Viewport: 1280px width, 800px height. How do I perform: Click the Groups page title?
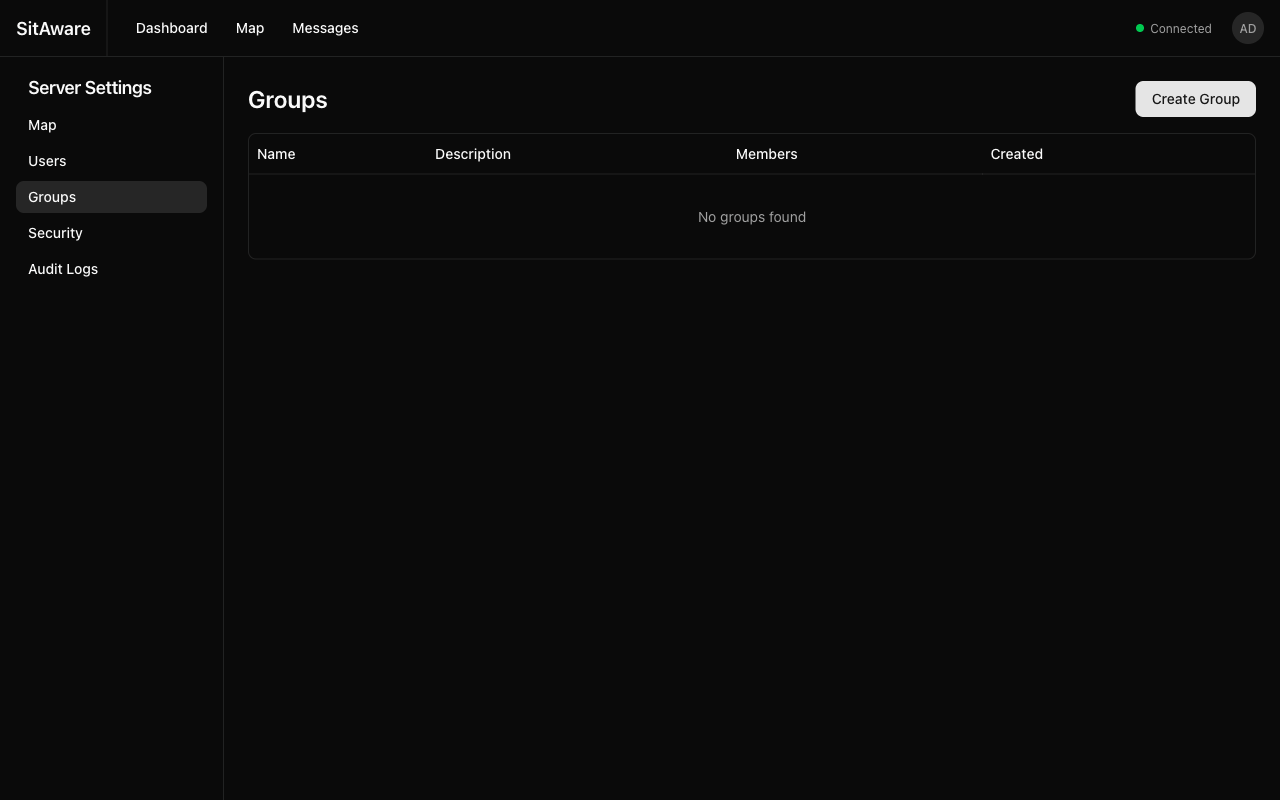(288, 100)
